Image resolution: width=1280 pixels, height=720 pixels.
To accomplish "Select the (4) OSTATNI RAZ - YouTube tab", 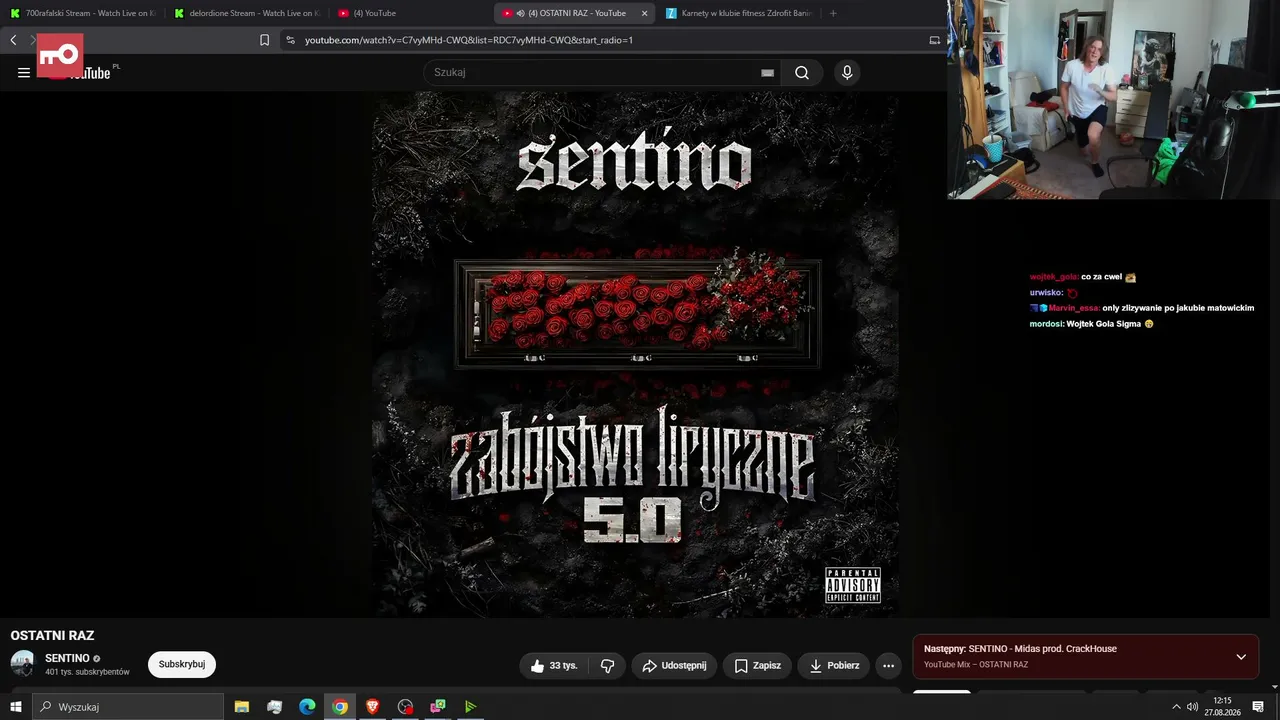I will click(x=576, y=13).
